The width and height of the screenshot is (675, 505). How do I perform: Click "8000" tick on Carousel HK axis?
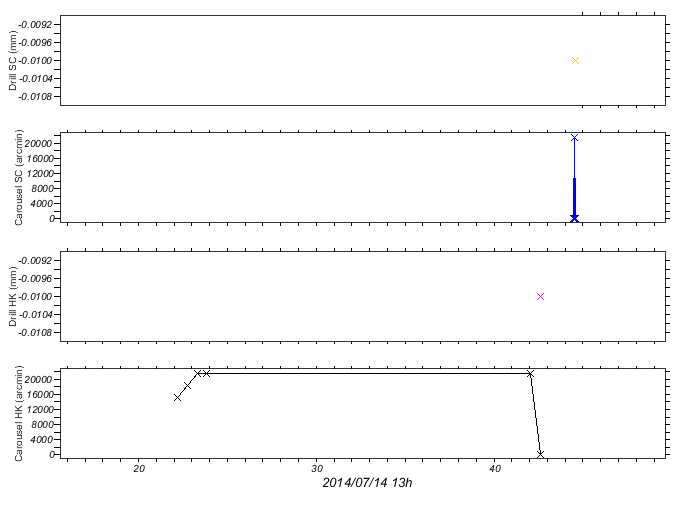(x=42, y=424)
